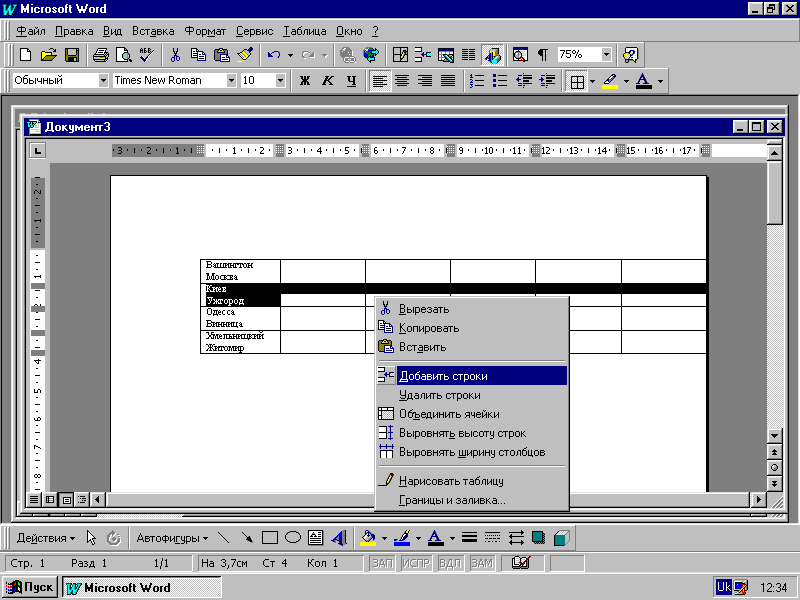Viewport: 800px width, 600px height.
Task: Apply the font color A on formatting toolbar
Action: 644,81
